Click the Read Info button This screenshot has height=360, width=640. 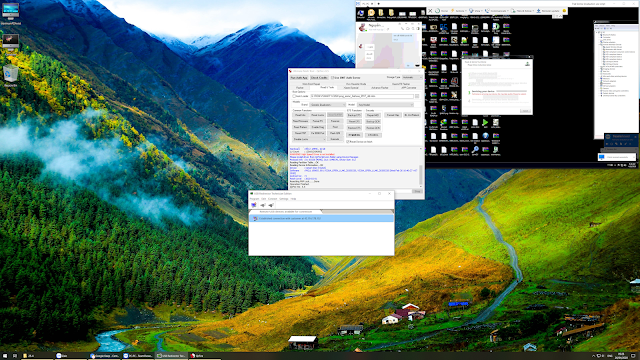300,115
